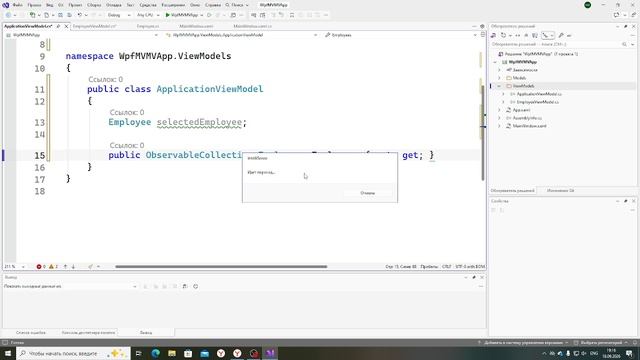
Task: Open Microsoft Store from the taskbar
Action: [188, 353]
